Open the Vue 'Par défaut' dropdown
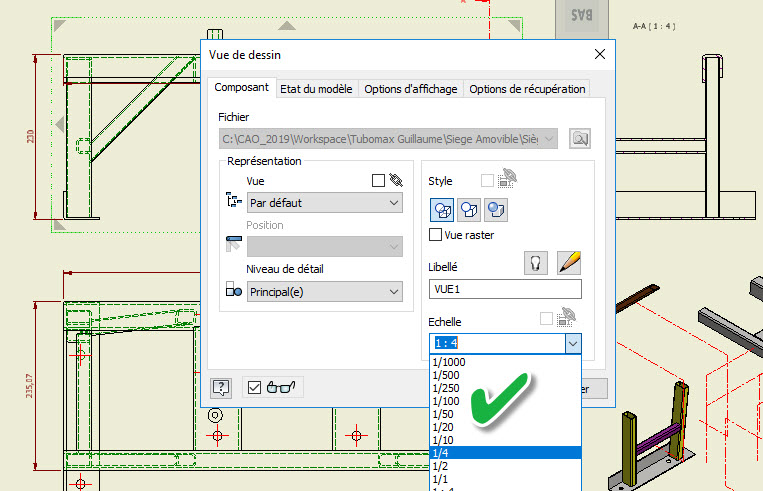 tap(324, 203)
